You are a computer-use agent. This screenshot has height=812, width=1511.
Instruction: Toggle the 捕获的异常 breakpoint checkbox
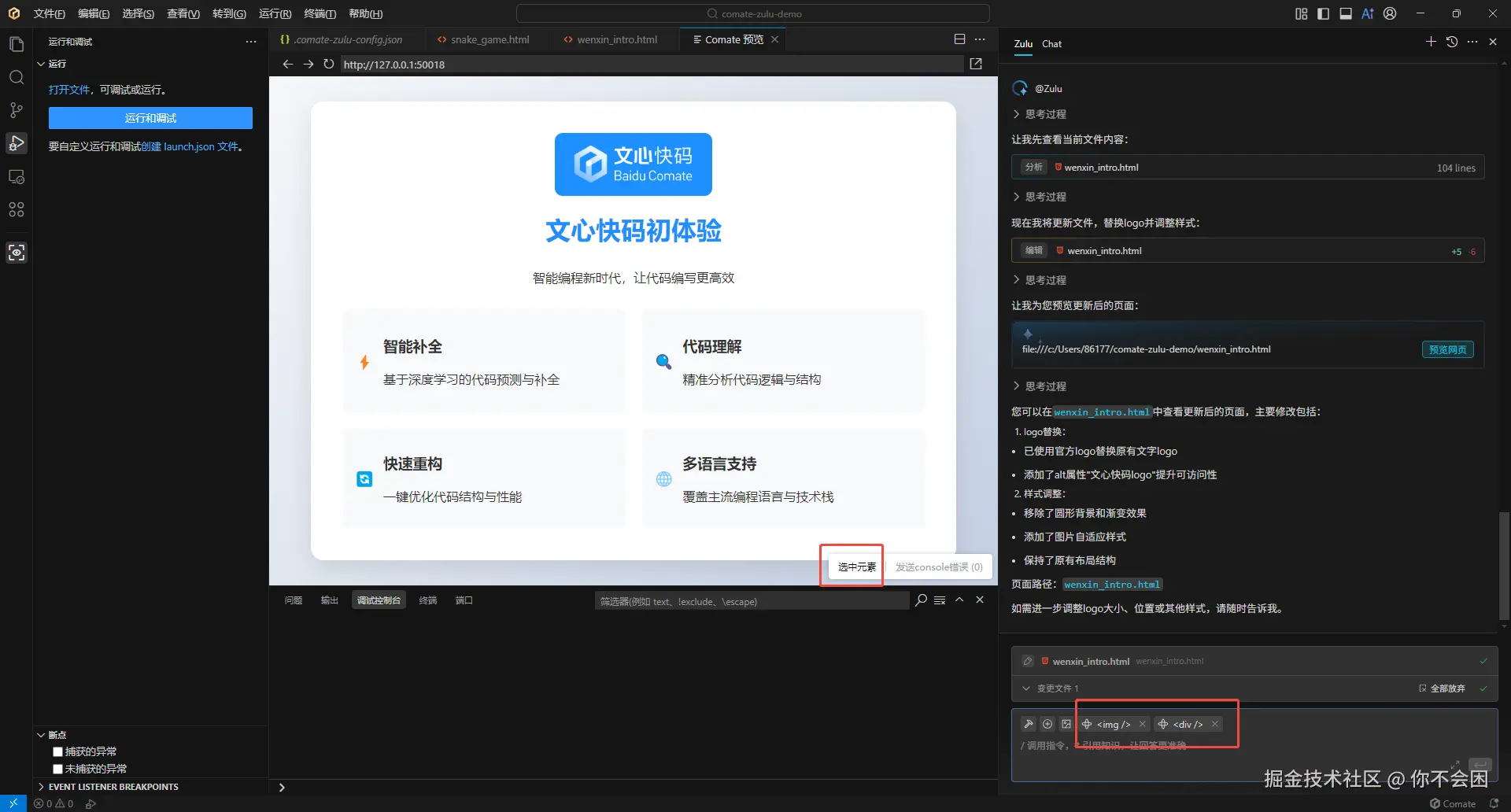[57, 751]
